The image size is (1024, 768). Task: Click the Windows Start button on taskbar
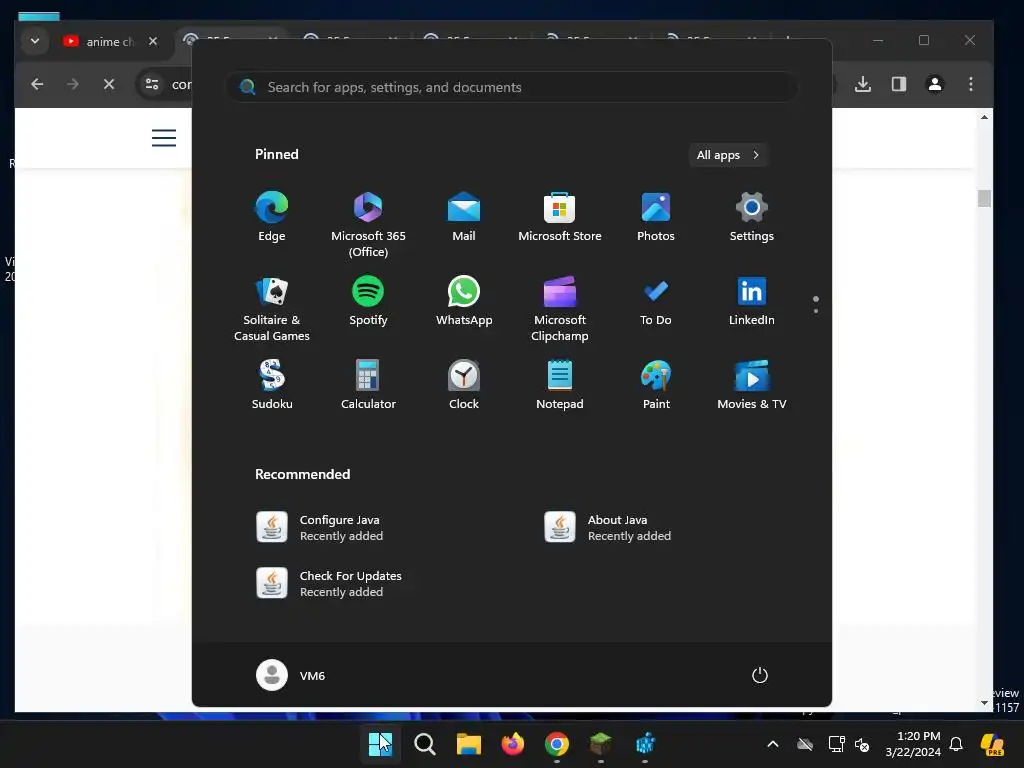[380, 743]
